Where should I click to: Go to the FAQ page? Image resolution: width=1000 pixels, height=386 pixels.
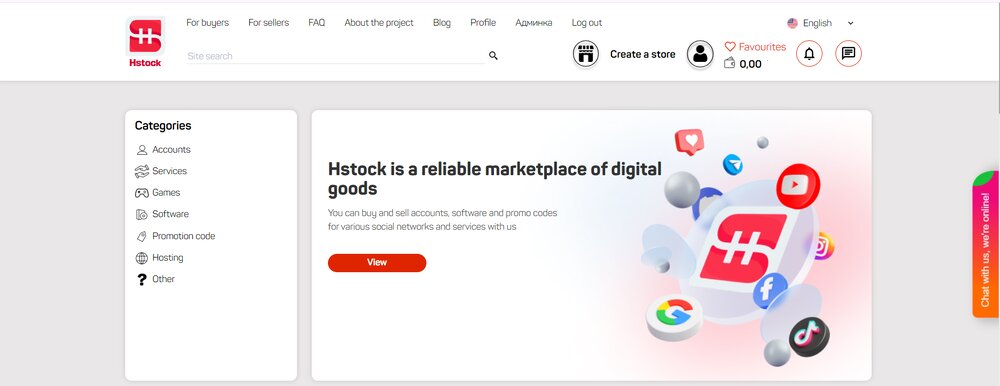(x=316, y=22)
